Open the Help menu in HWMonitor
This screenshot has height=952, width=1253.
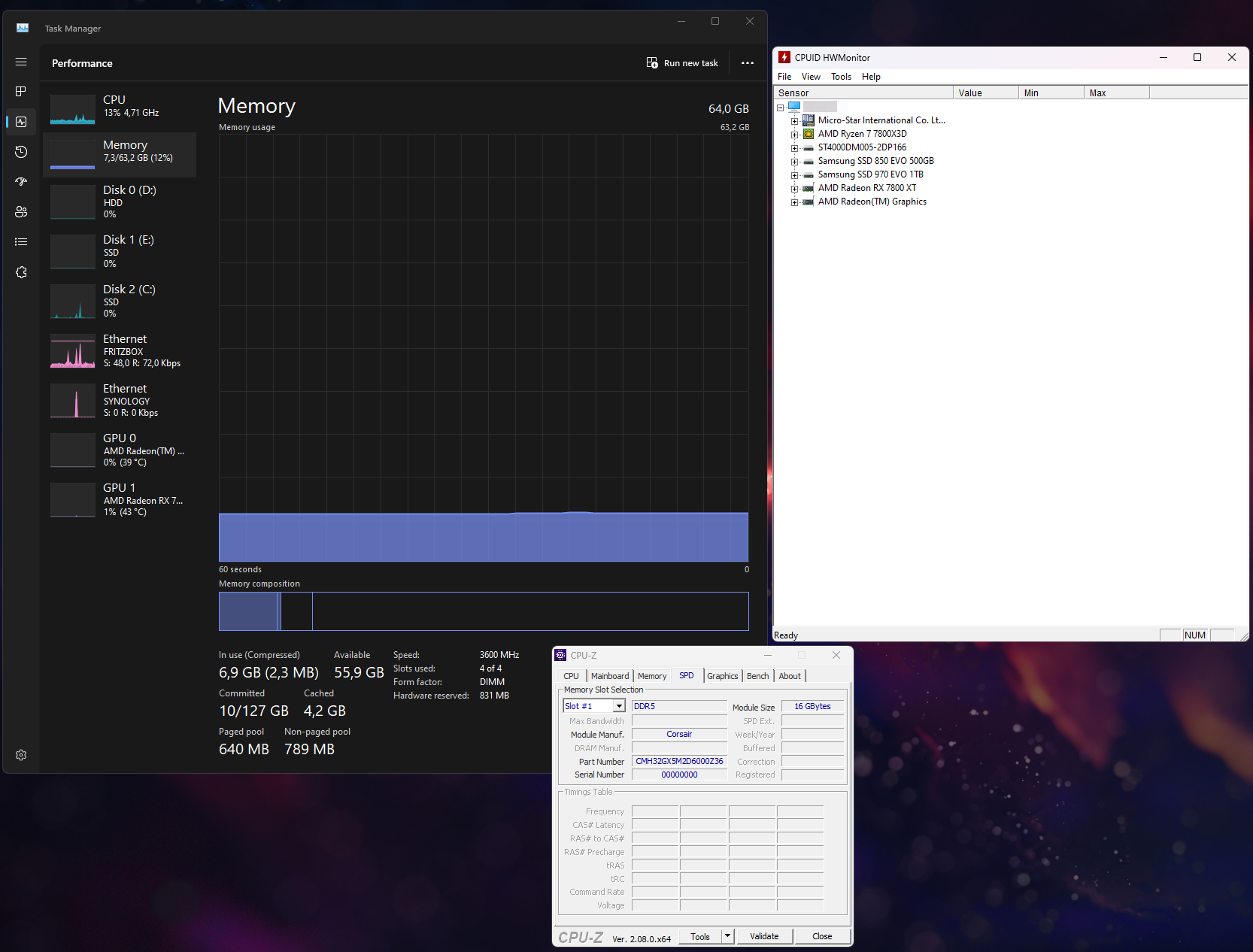(871, 77)
